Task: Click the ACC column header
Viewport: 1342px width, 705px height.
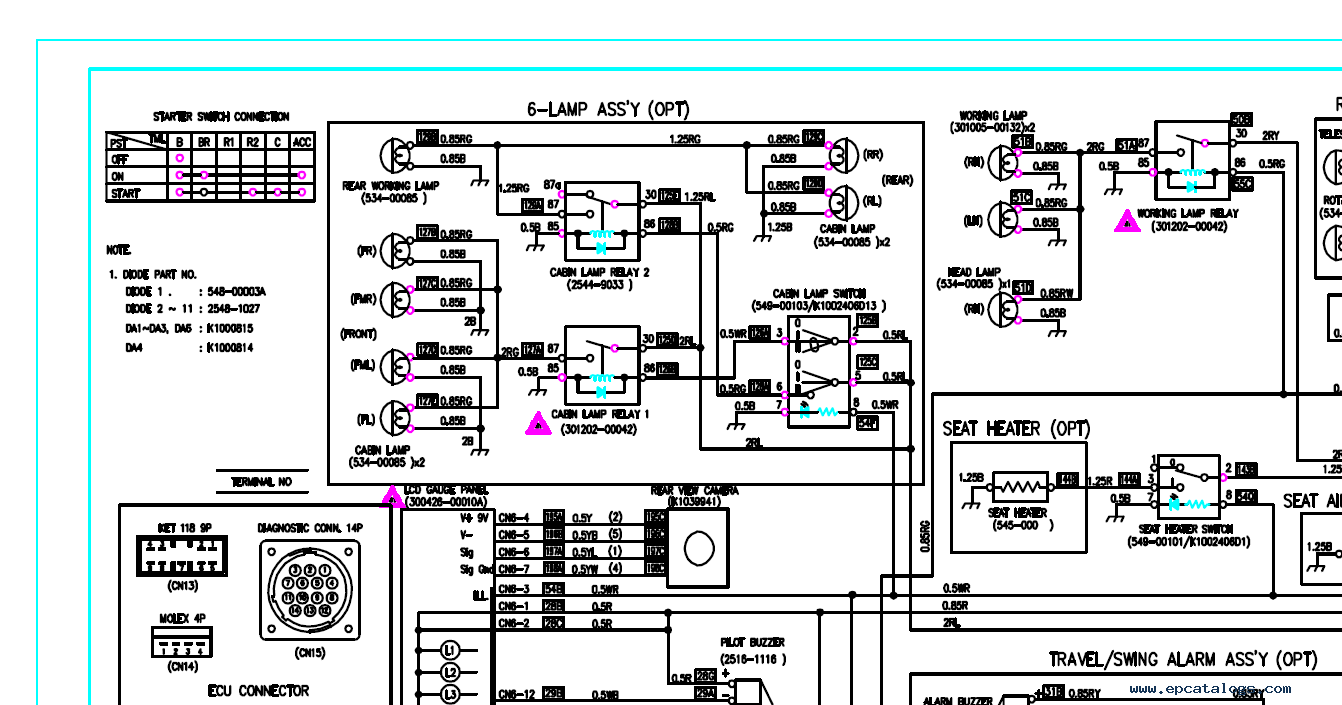Action: tap(302, 142)
